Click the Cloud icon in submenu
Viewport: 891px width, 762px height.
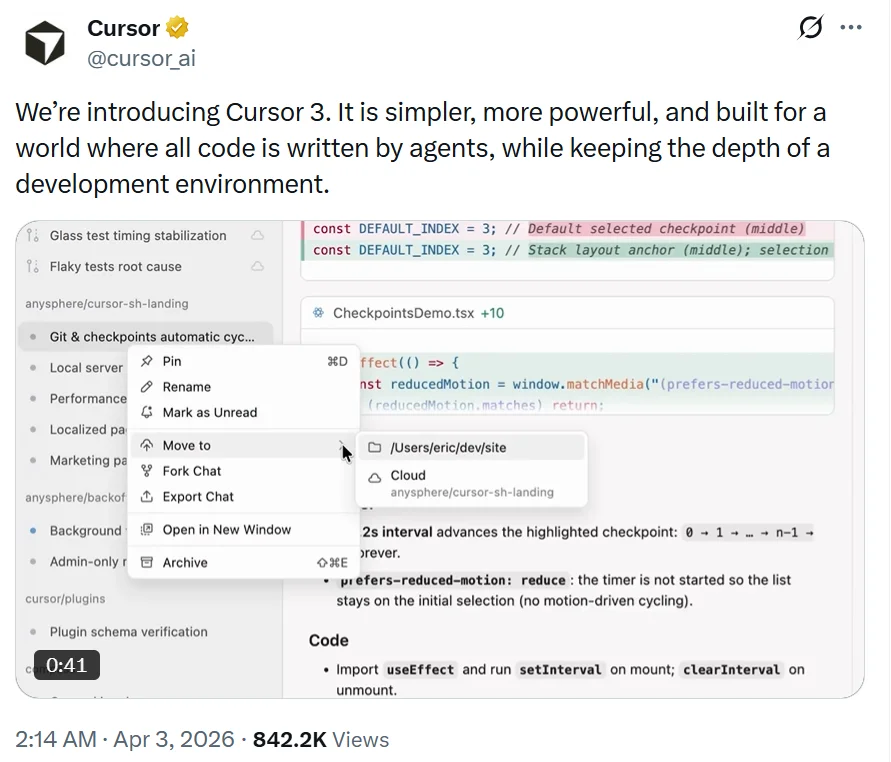coord(375,477)
